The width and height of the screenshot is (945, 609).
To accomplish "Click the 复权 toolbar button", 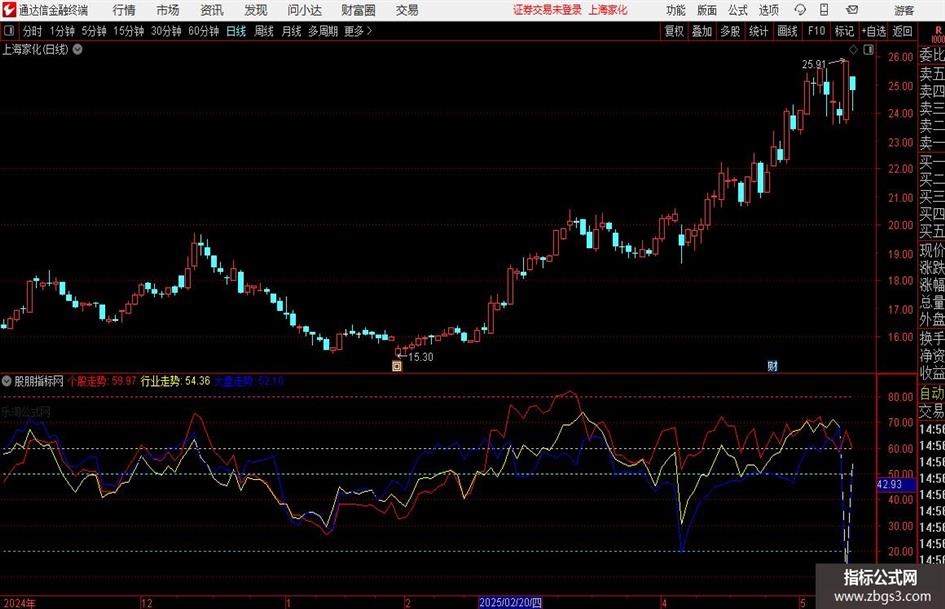I will 674,31.
